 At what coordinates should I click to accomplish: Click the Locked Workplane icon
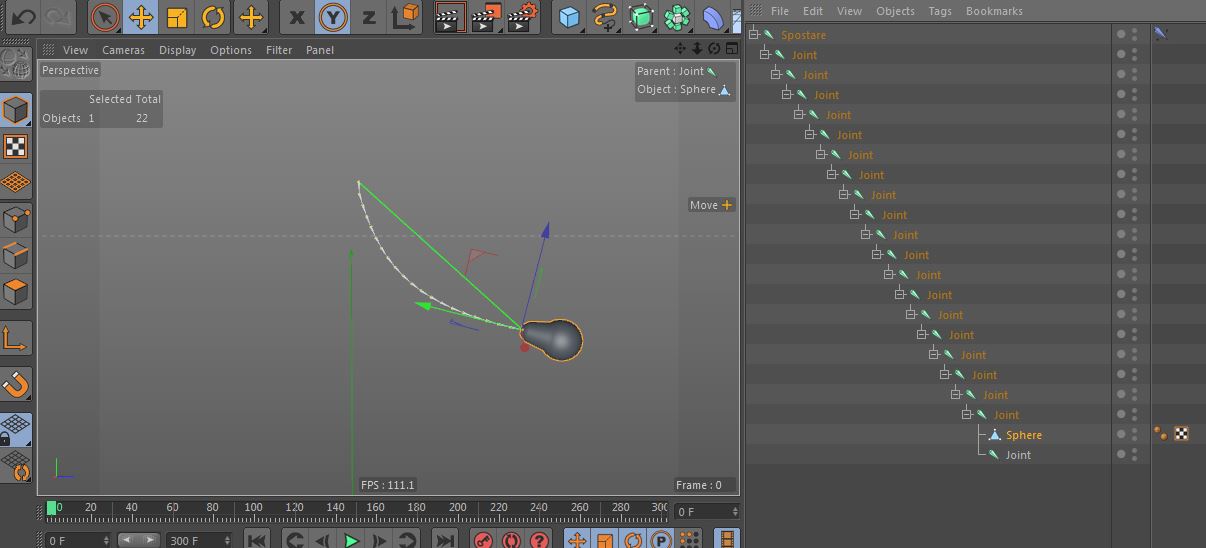click(x=16, y=430)
